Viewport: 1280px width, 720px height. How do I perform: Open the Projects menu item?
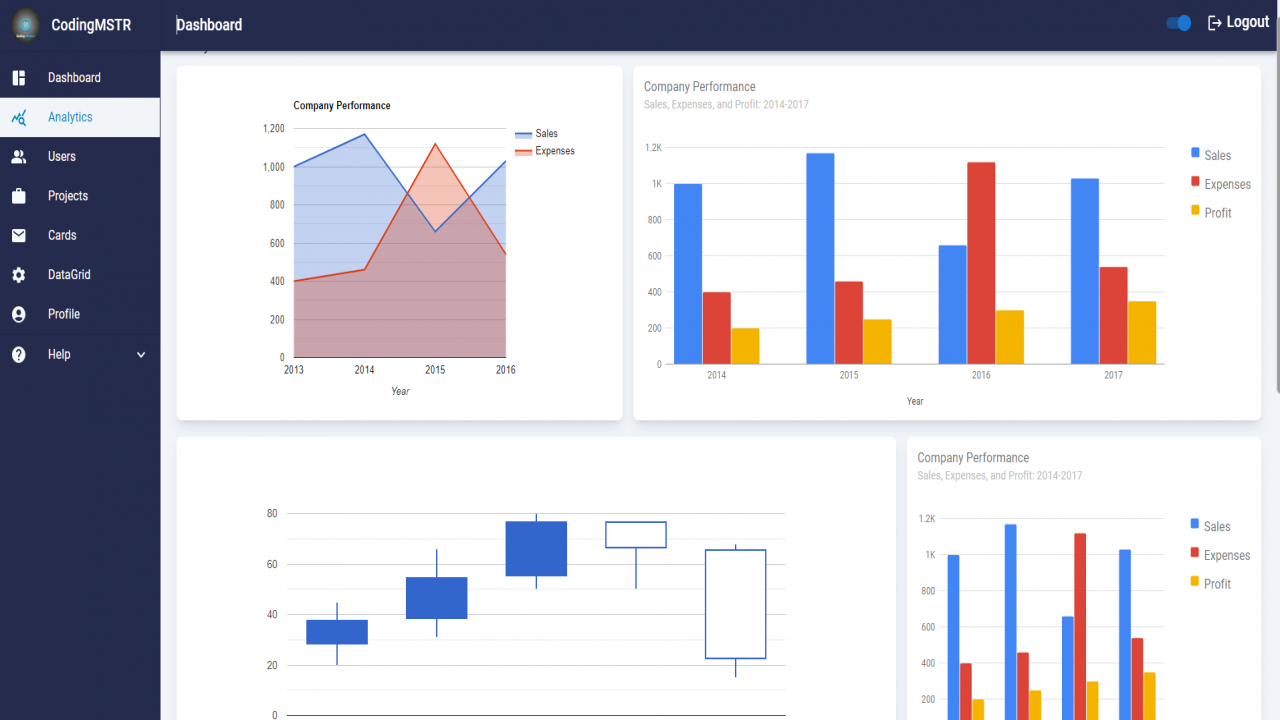pyautogui.click(x=80, y=196)
